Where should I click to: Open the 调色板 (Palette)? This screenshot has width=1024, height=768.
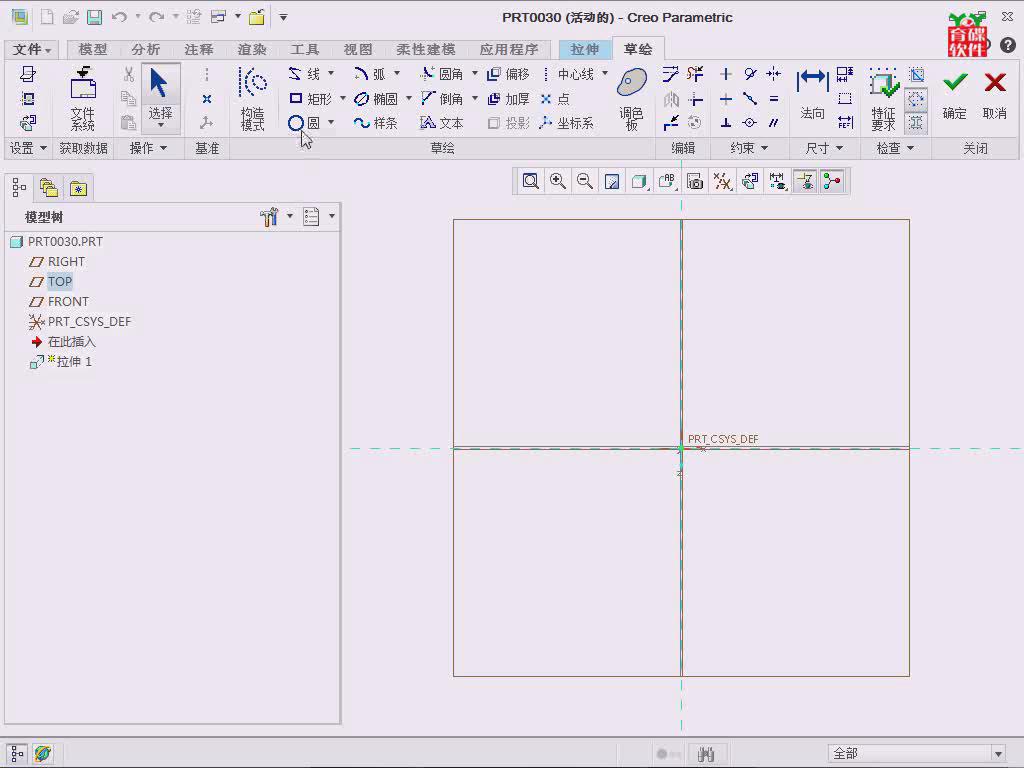coord(632,99)
